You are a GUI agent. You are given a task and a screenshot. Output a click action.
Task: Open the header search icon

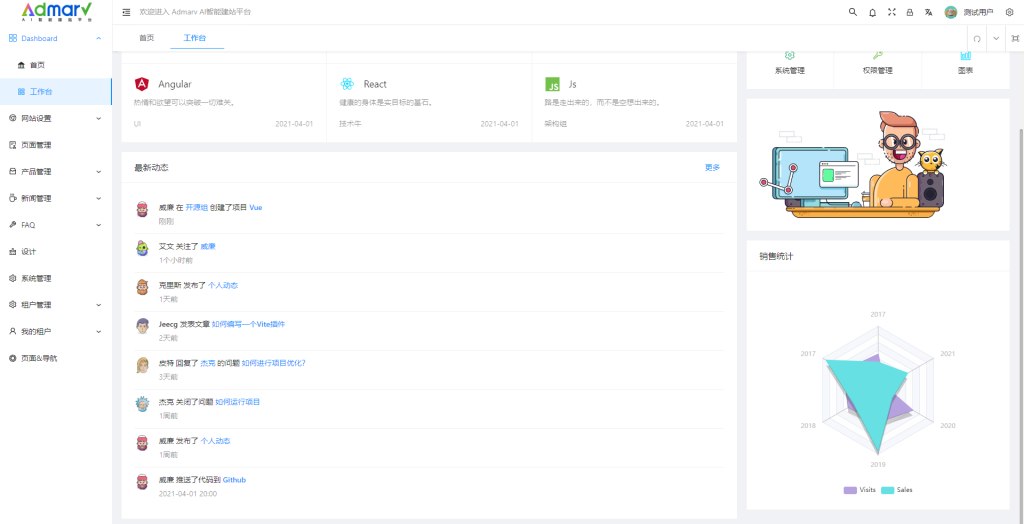tap(852, 12)
